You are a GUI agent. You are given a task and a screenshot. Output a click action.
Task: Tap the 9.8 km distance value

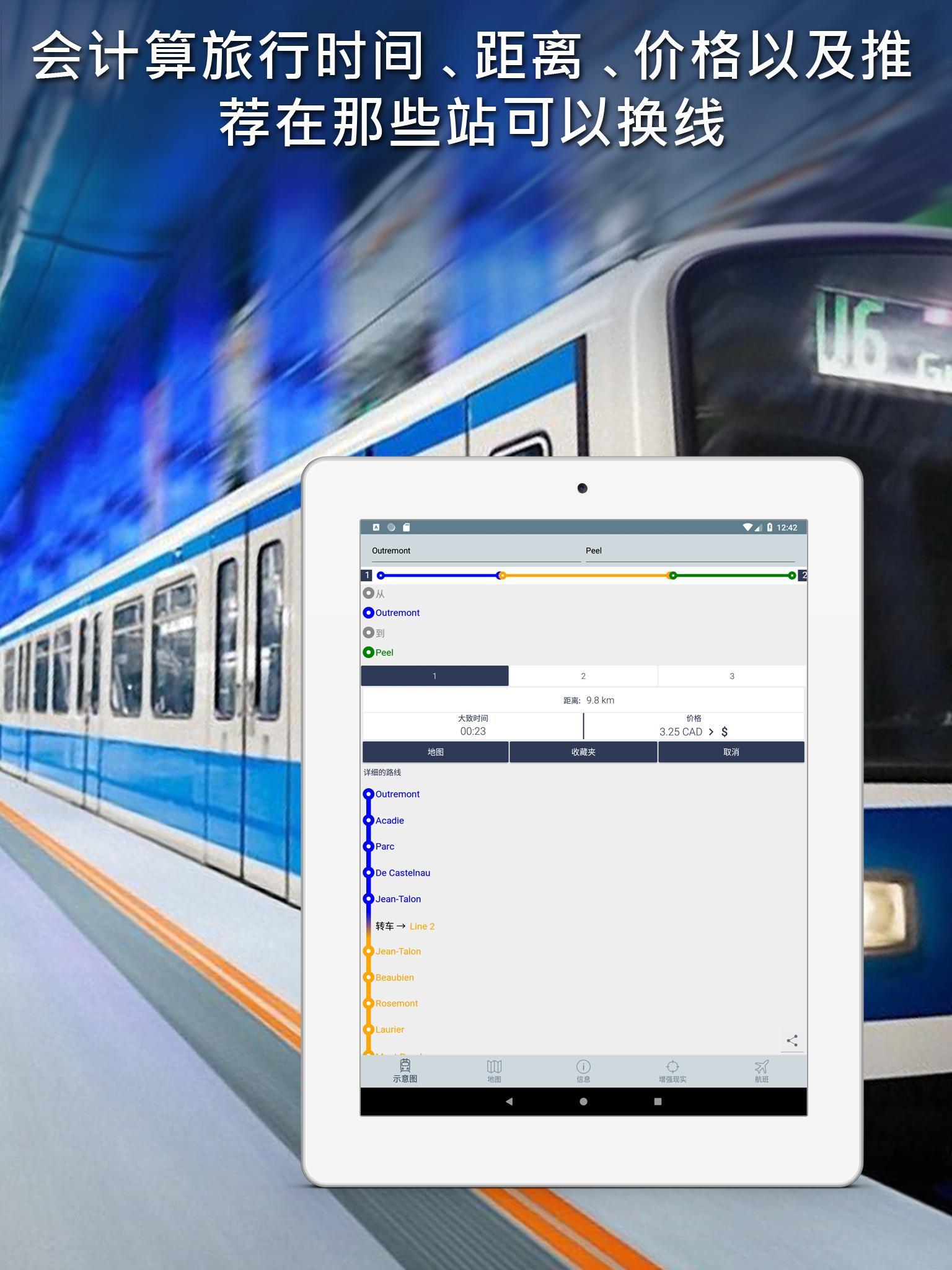point(600,700)
